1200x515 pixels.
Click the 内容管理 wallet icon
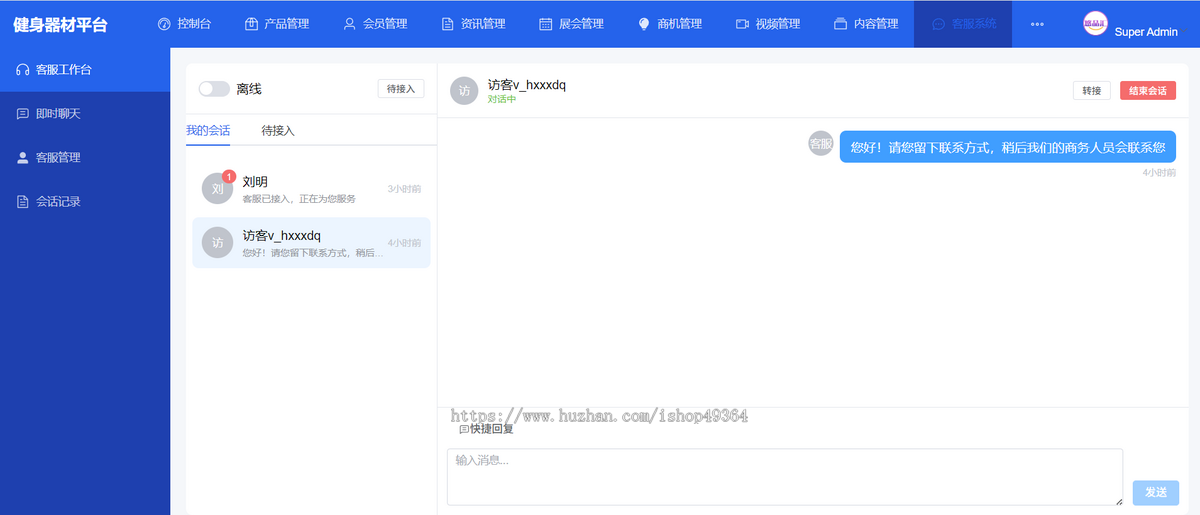pos(840,24)
